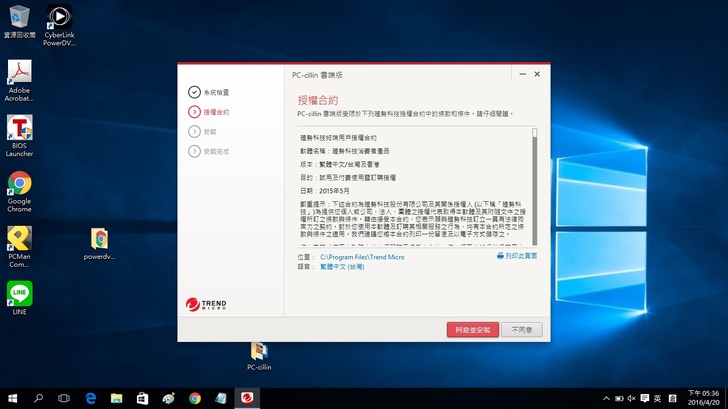This screenshot has width=728, height=409.
Task: Open PCMan Combo desktop shortcut
Action: [x=19, y=243]
